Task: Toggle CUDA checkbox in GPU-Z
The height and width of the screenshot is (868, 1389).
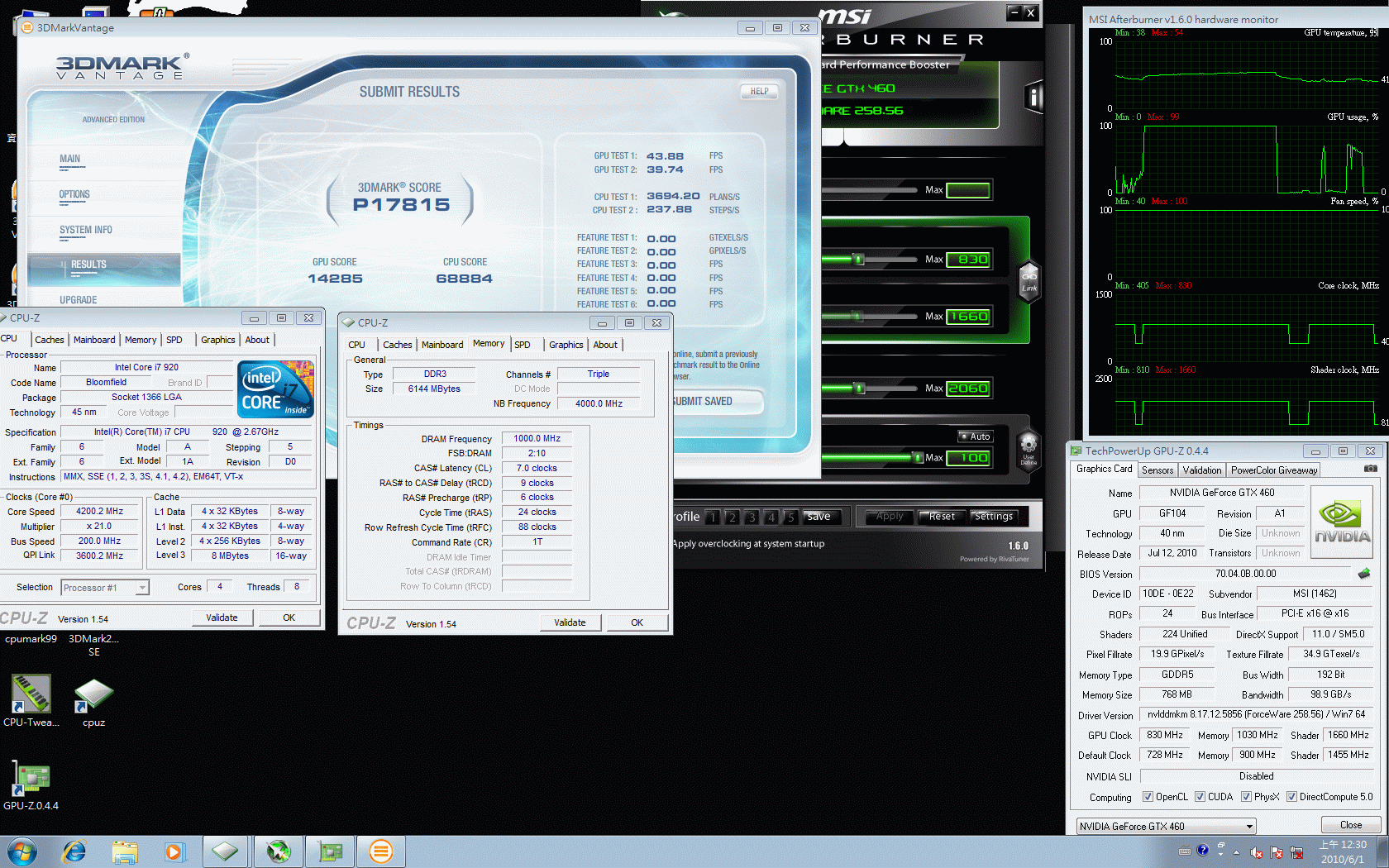Action: [1200, 797]
